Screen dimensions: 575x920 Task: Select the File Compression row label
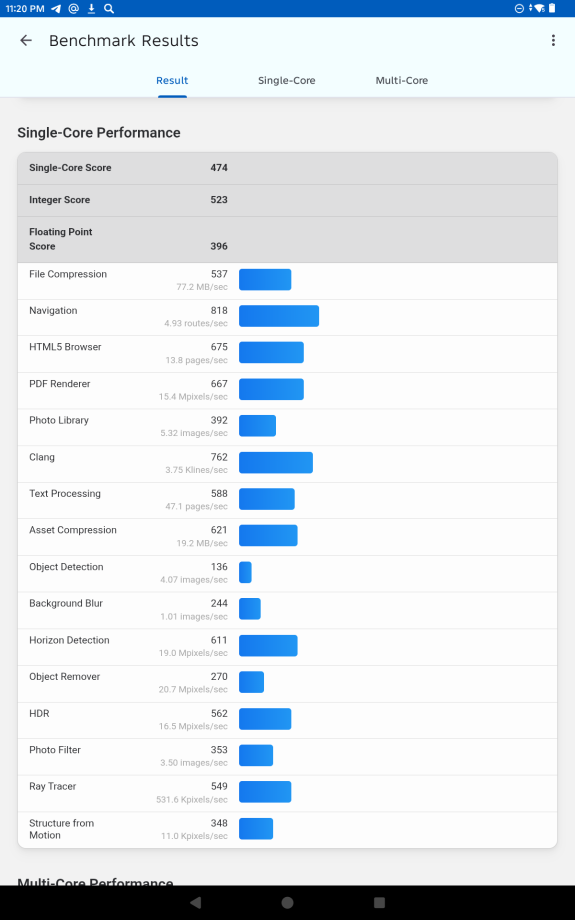point(68,274)
